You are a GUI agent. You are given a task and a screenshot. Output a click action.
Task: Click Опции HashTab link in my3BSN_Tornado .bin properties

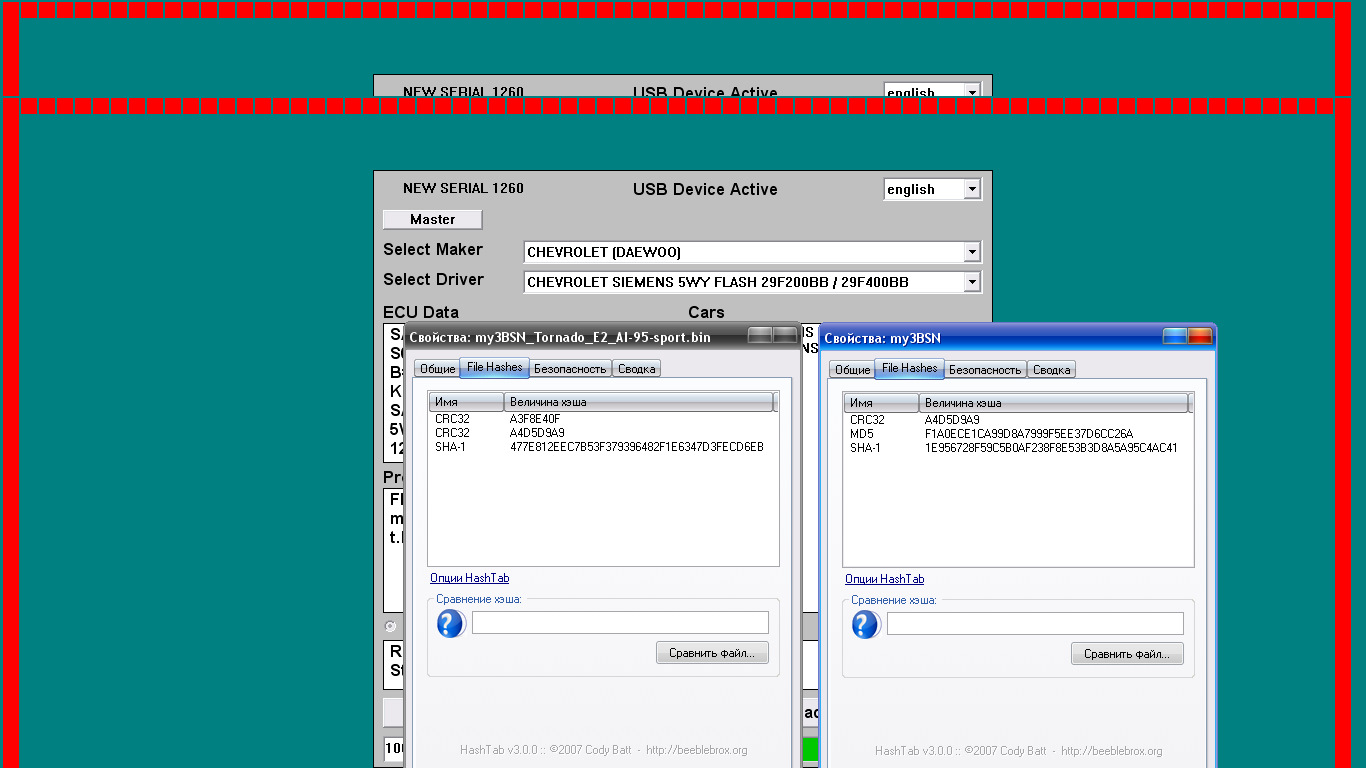click(470, 578)
